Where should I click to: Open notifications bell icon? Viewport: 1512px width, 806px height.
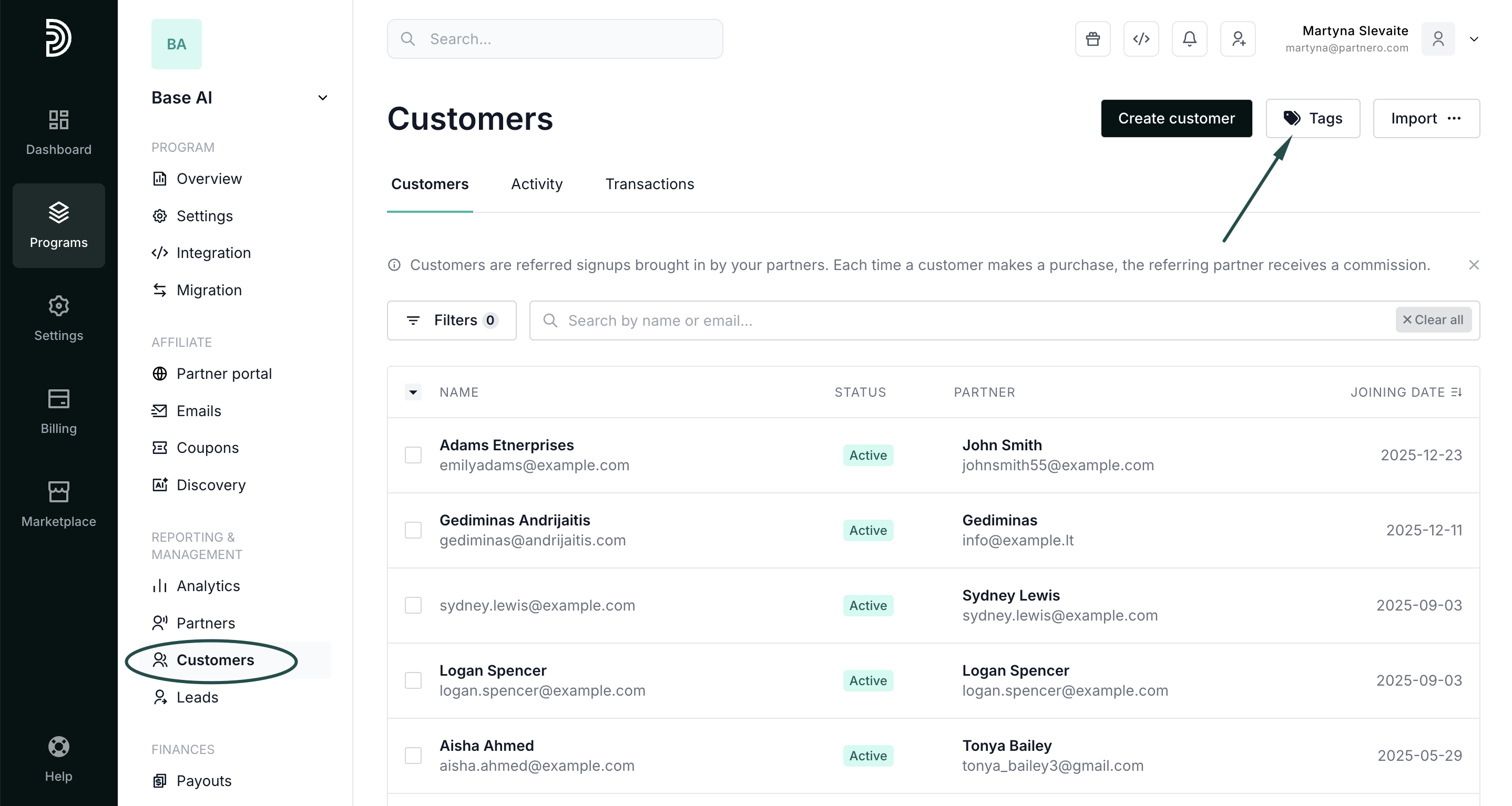pos(1189,39)
